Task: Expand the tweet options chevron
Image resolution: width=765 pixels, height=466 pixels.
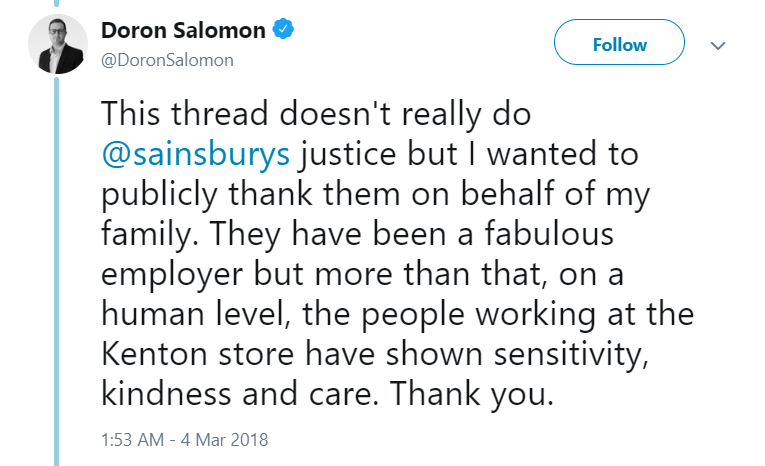Action: pos(718,46)
